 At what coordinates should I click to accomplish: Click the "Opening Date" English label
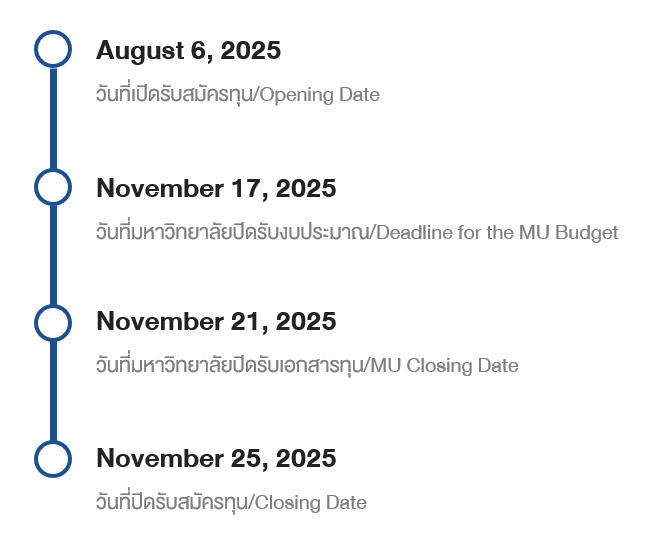coord(320,96)
